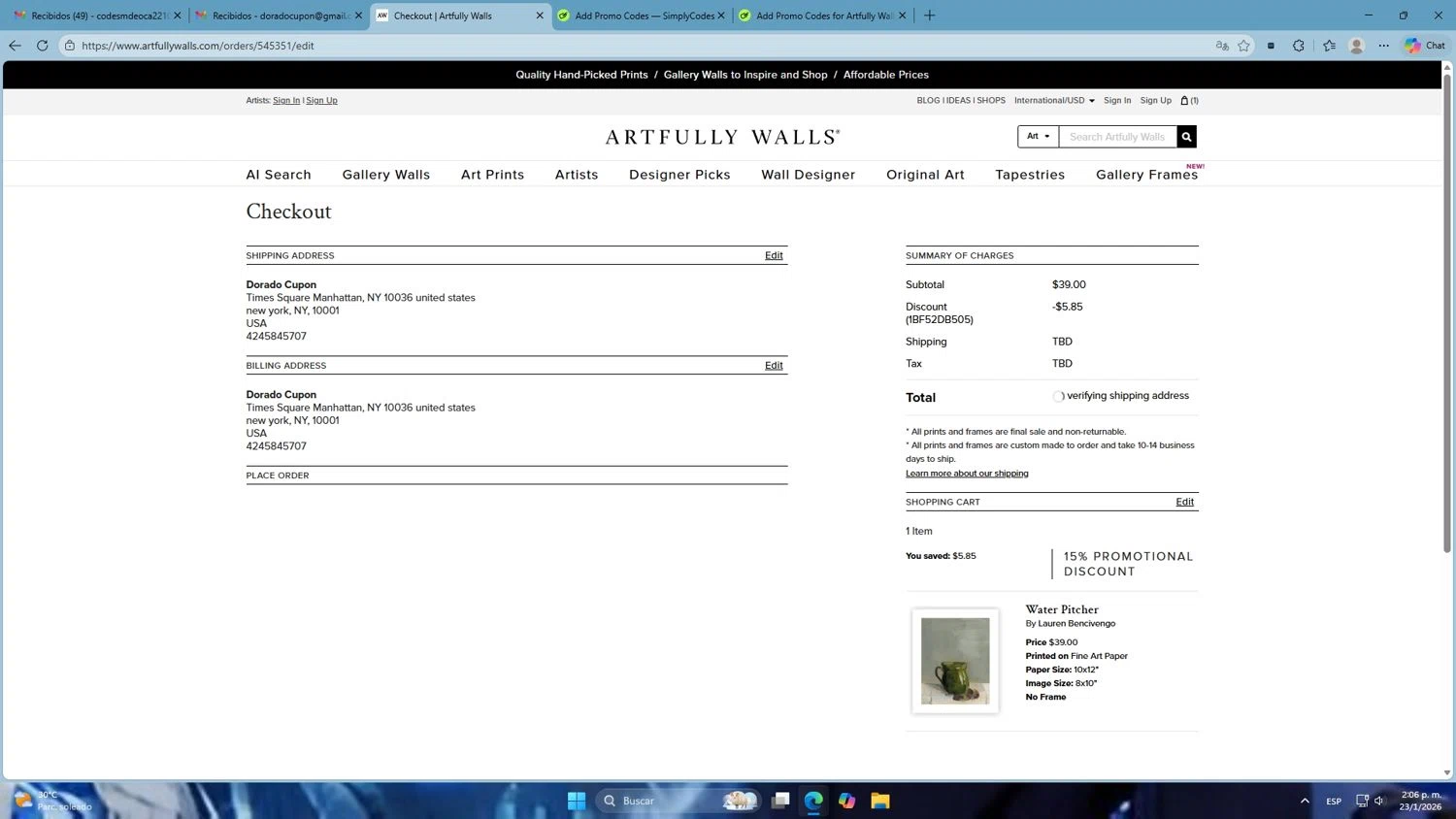Open the browser settings and more menu
Image resolution: width=1456 pixels, height=819 pixels.
[x=1384, y=46]
